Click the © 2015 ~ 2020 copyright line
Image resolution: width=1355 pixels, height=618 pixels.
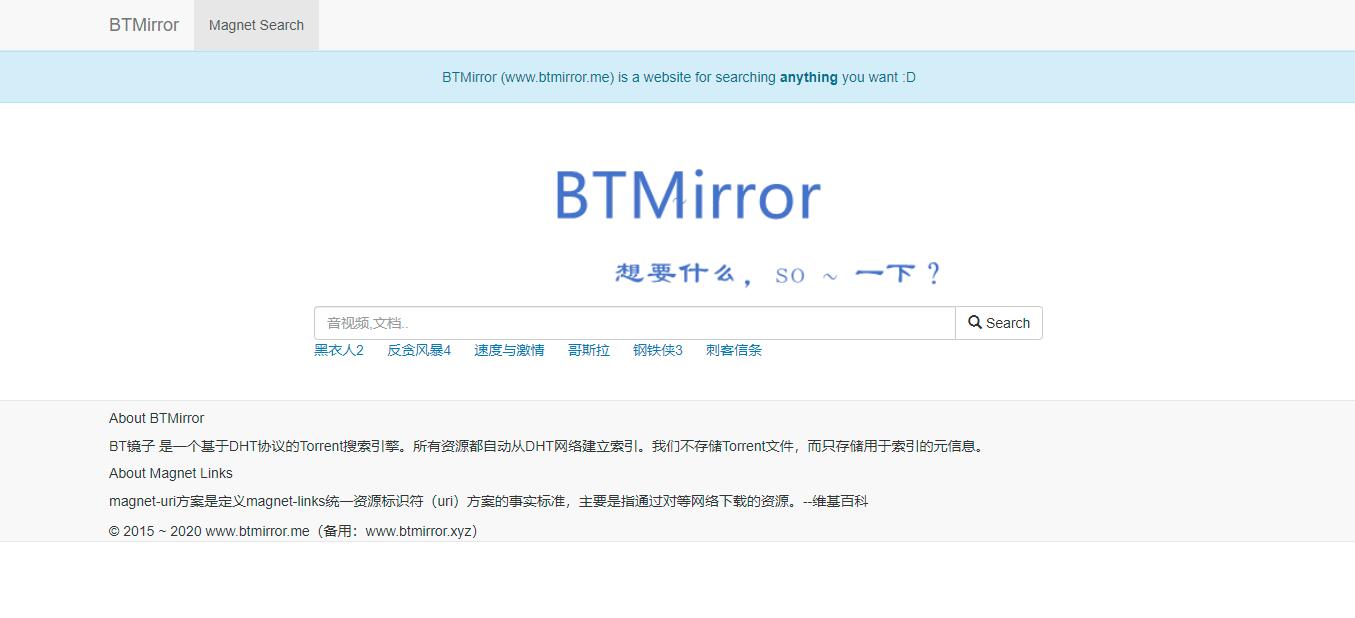pos(296,531)
